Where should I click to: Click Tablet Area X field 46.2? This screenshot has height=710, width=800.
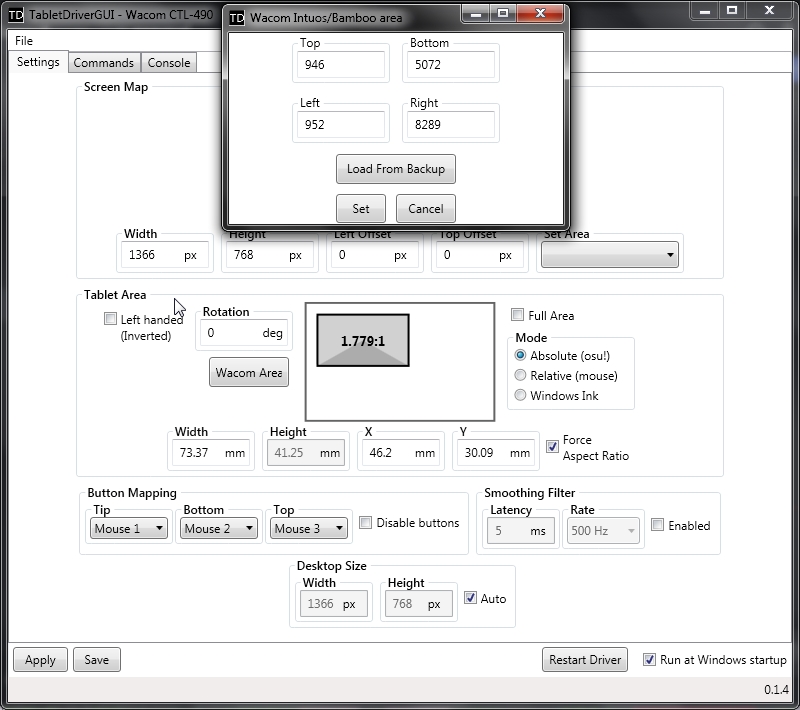[401, 453]
